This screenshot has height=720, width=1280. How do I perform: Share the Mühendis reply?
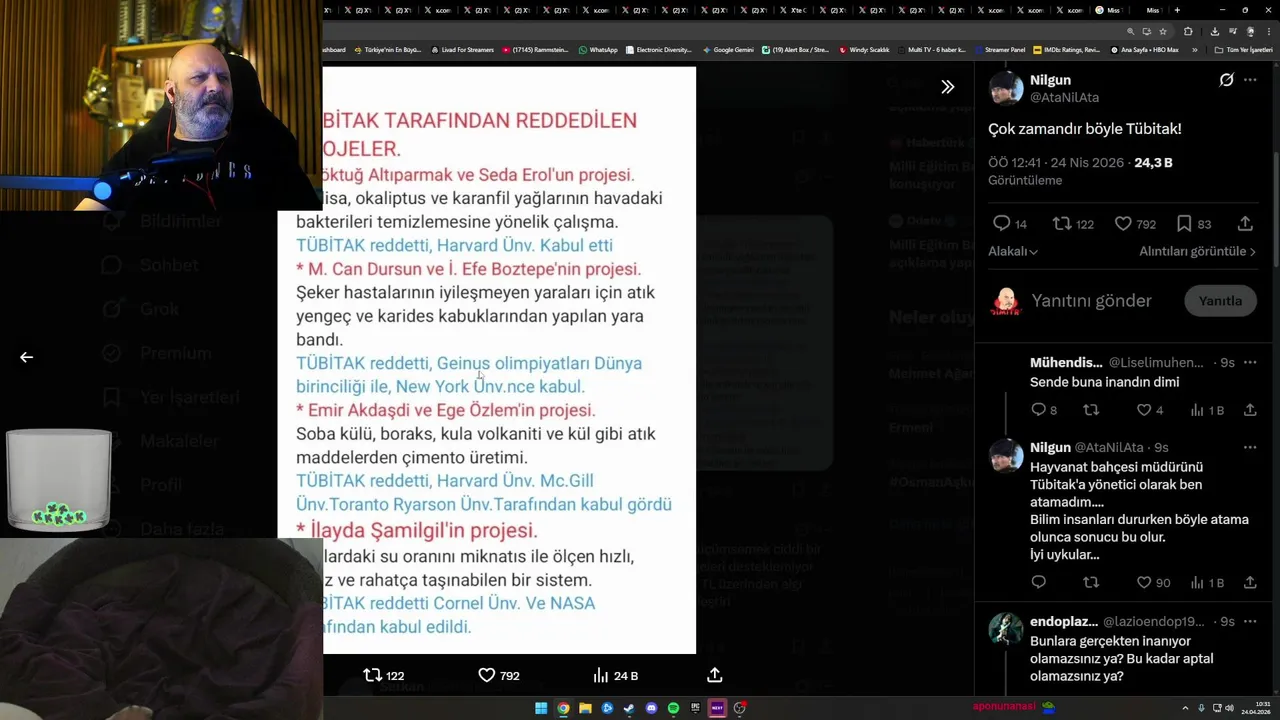[1250, 410]
